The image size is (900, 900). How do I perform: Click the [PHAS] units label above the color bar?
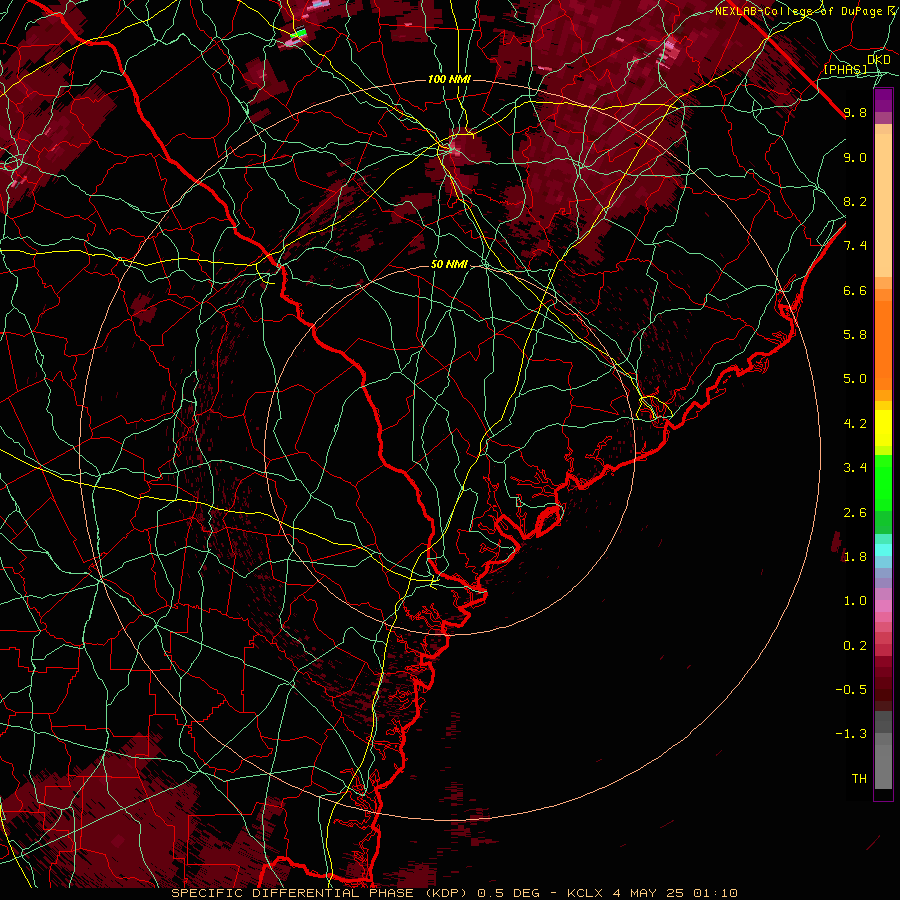[845, 69]
